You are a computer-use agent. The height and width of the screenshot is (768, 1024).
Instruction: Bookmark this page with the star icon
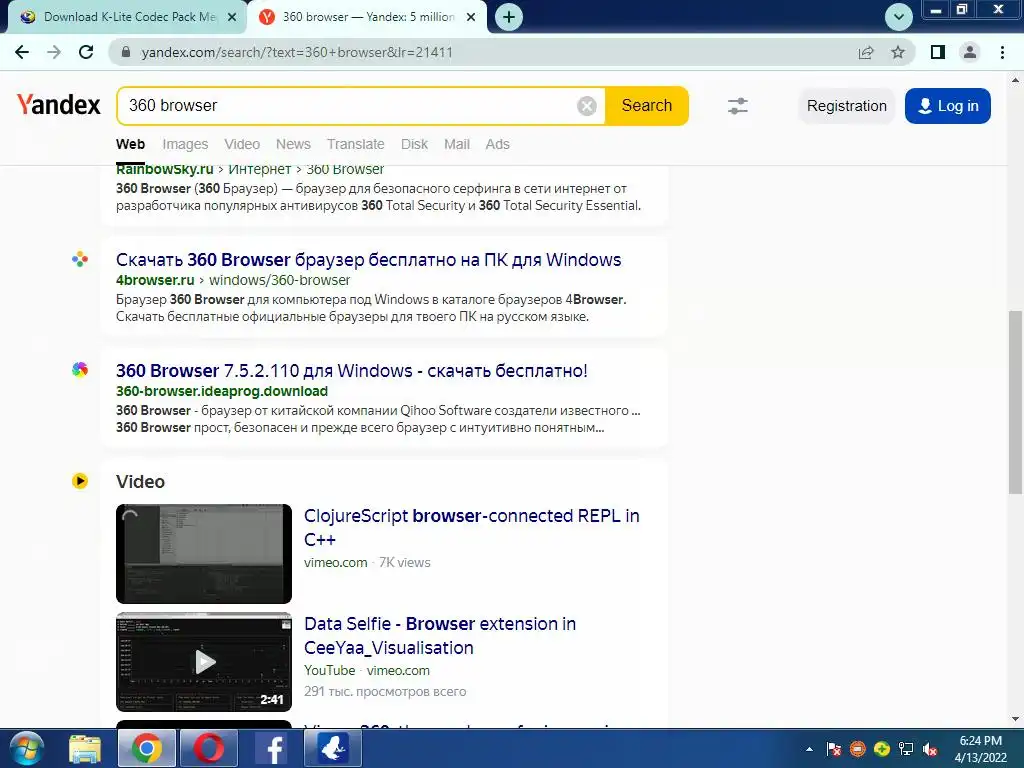pyautogui.click(x=898, y=52)
